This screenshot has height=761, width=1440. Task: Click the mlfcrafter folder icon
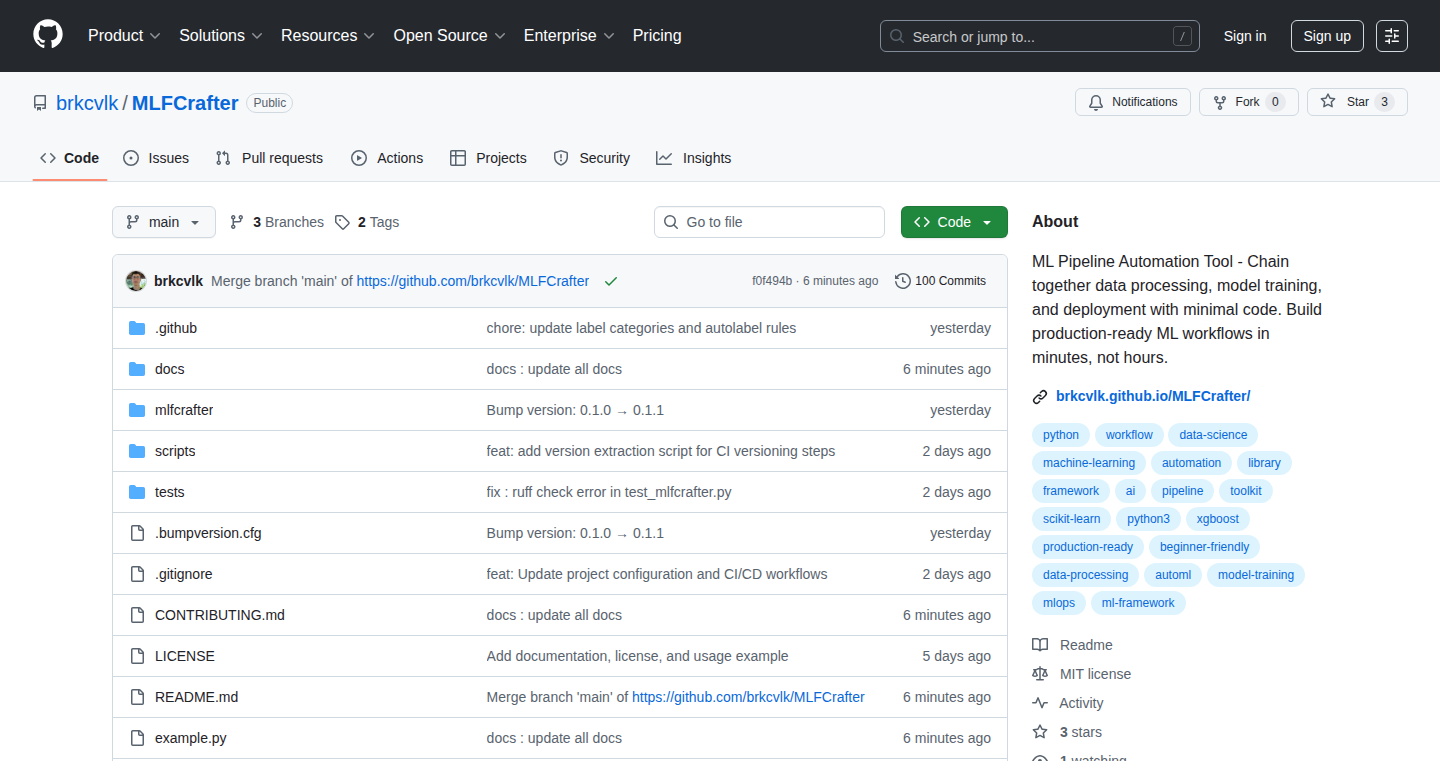coord(137,410)
